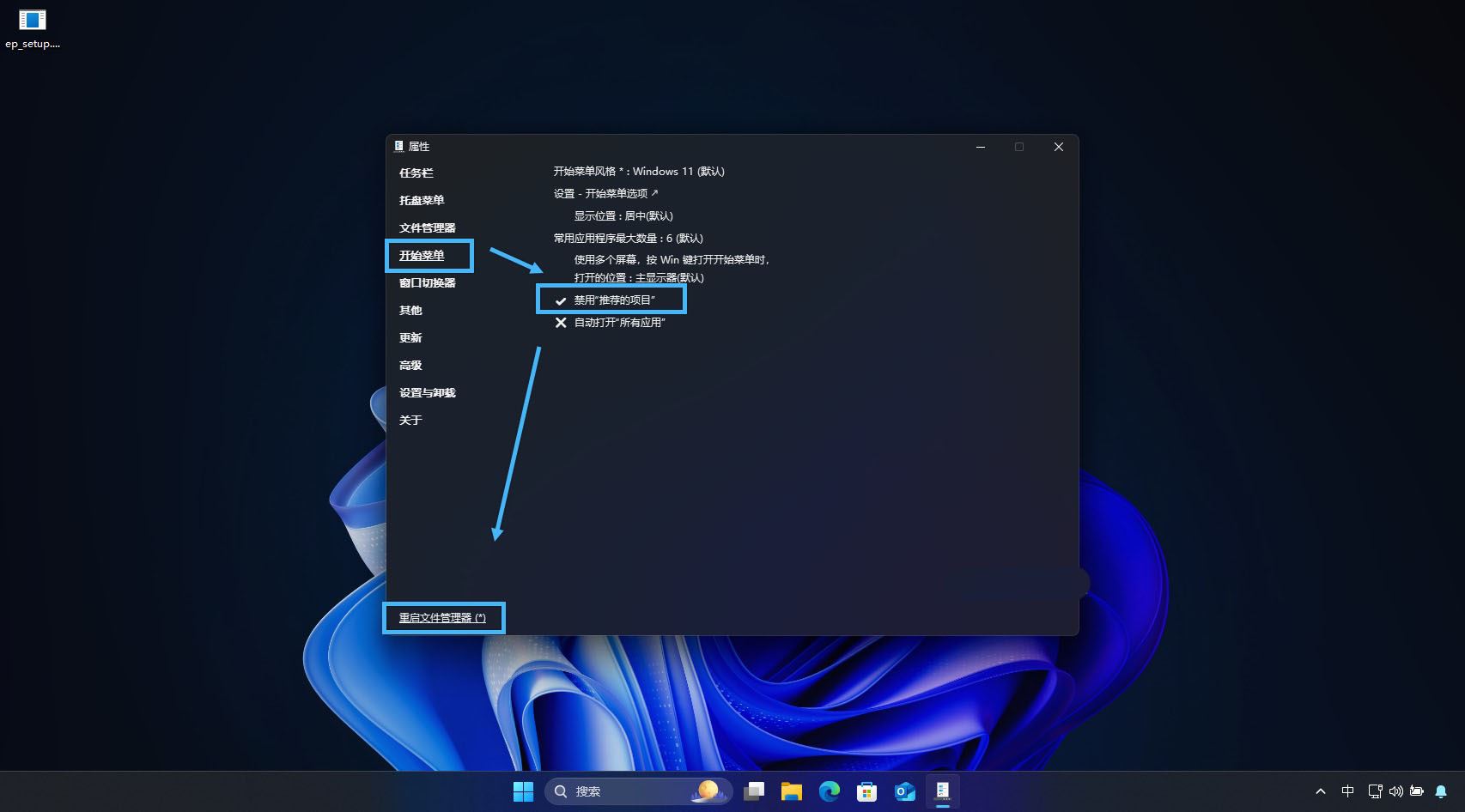Click the Task View taskbar icon
This screenshot has width=1465, height=812.
coord(754,791)
